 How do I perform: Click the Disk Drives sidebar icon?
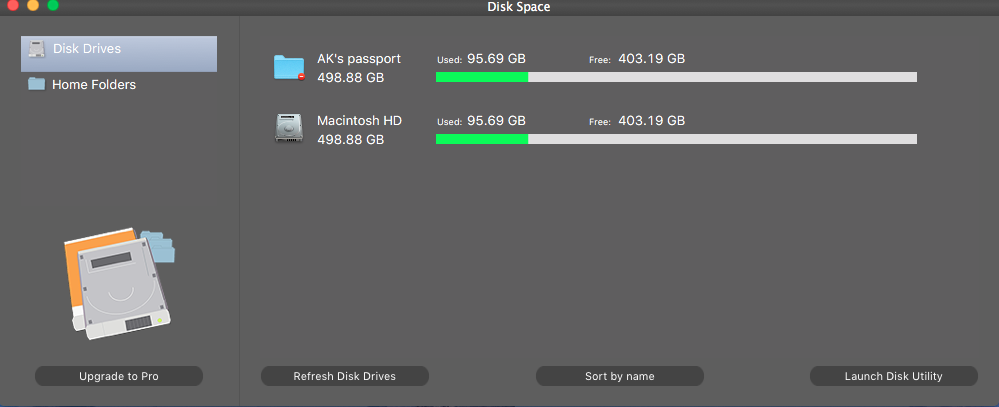coord(36,49)
